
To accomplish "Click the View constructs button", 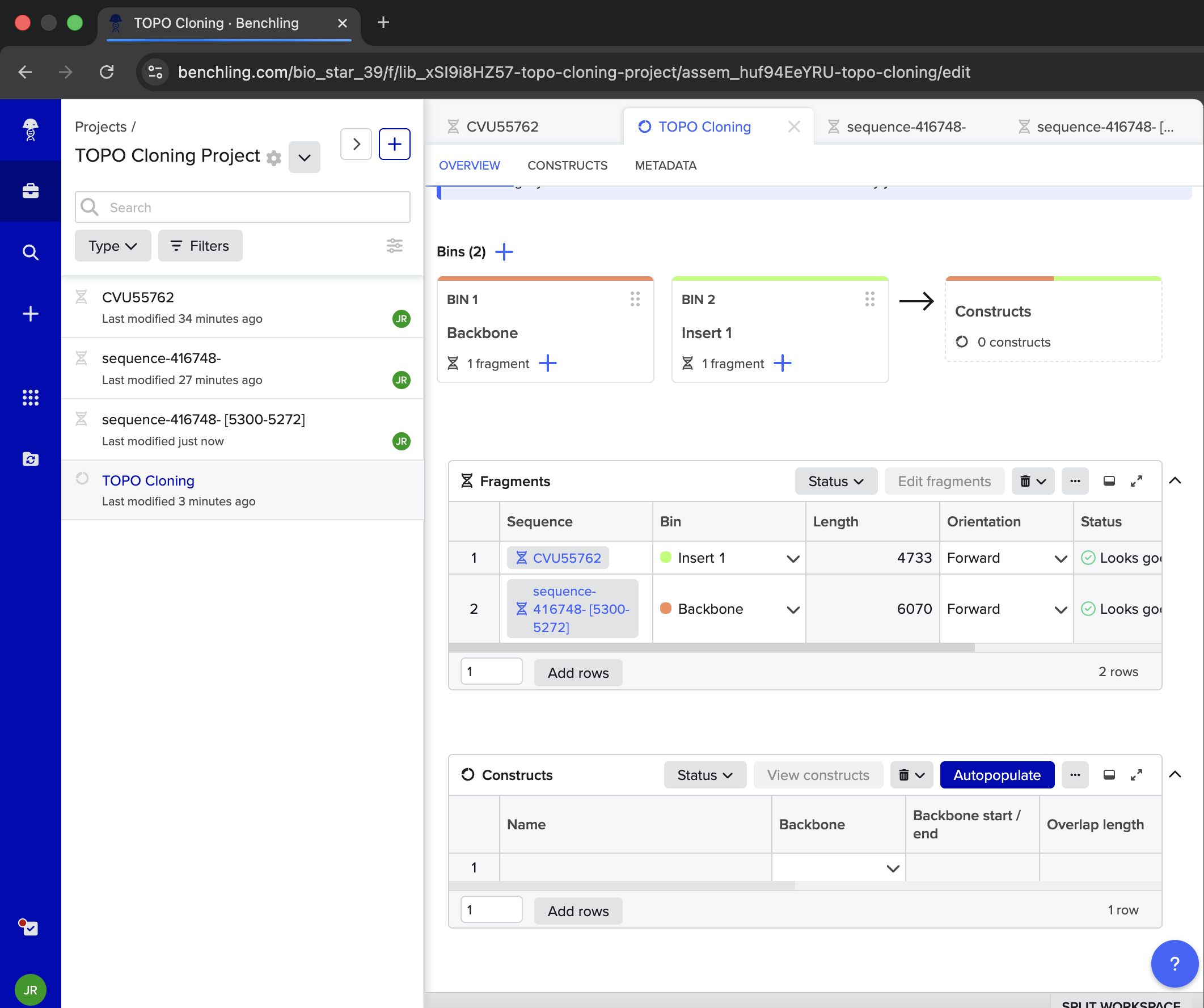I will 818,775.
